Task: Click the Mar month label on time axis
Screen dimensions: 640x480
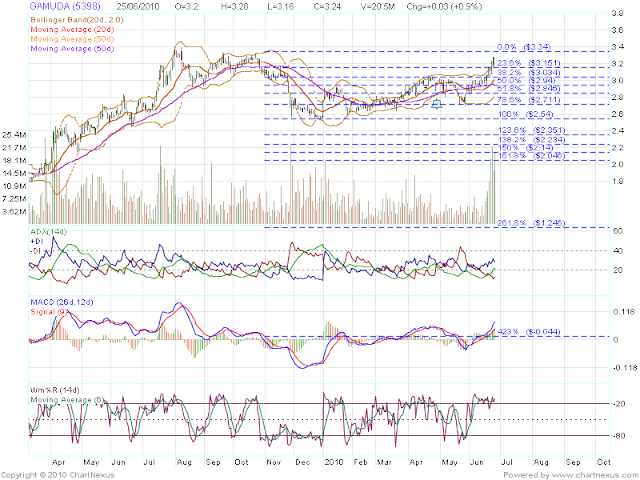Action: 384,462
